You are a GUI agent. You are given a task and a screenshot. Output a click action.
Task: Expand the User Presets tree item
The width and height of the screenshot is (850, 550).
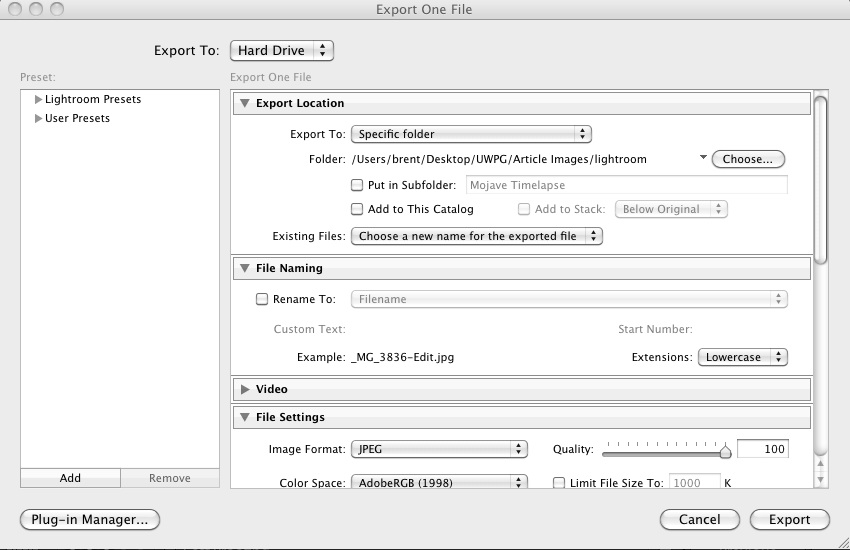click(x=38, y=119)
